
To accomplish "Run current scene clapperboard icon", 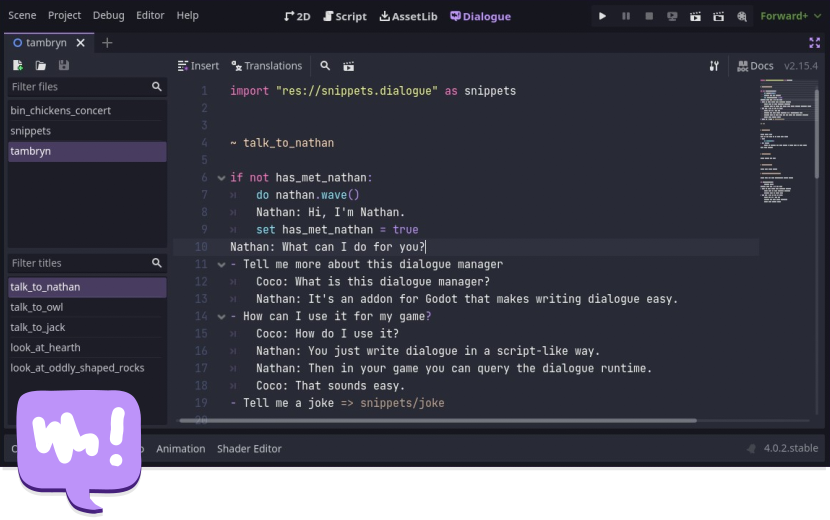I will 696,16.
